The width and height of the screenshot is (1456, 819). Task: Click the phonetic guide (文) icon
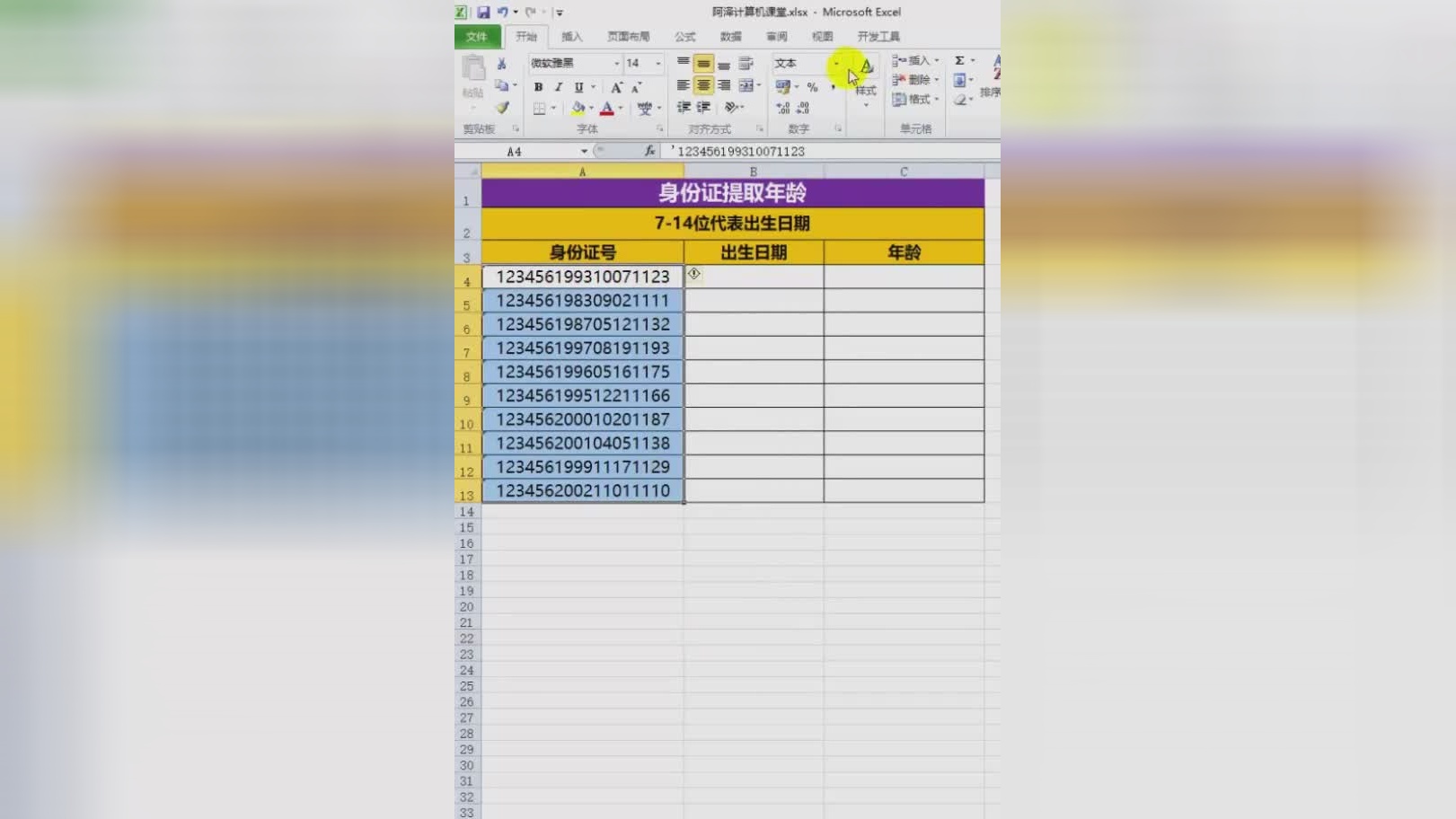pyautogui.click(x=644, y=108)
